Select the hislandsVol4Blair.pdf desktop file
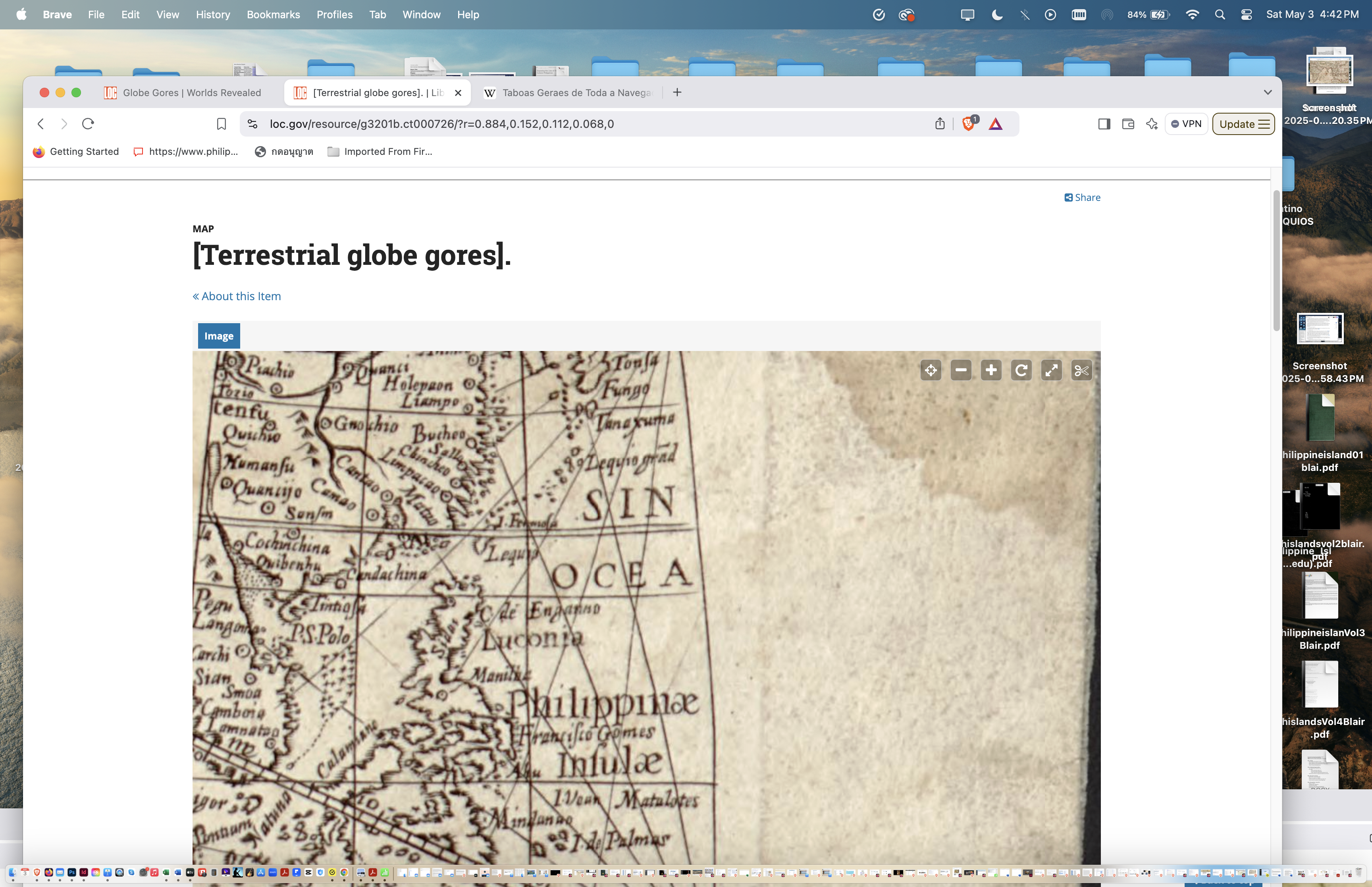 tap(1320, 700)
